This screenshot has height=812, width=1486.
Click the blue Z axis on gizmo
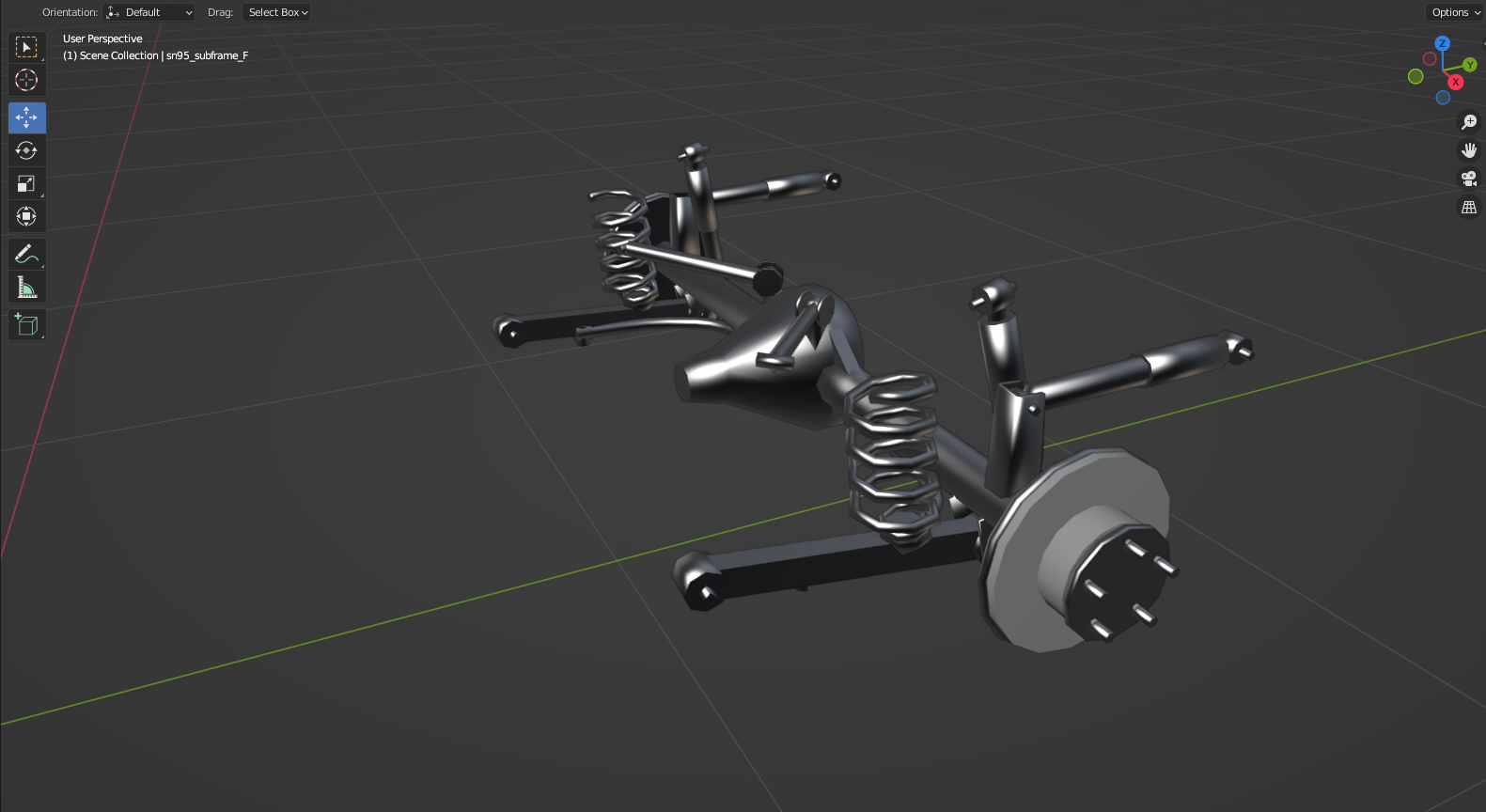point(1442,43)
